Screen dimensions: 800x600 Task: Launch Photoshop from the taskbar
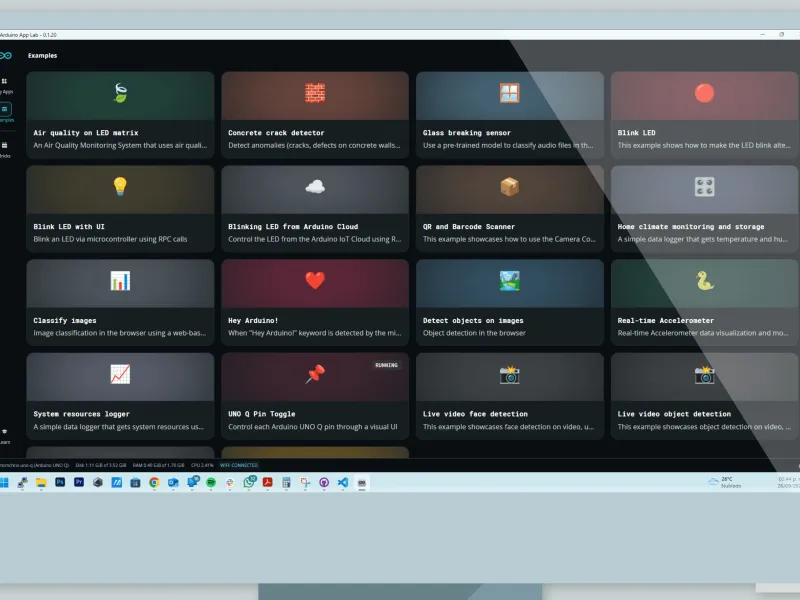[60, 482]
